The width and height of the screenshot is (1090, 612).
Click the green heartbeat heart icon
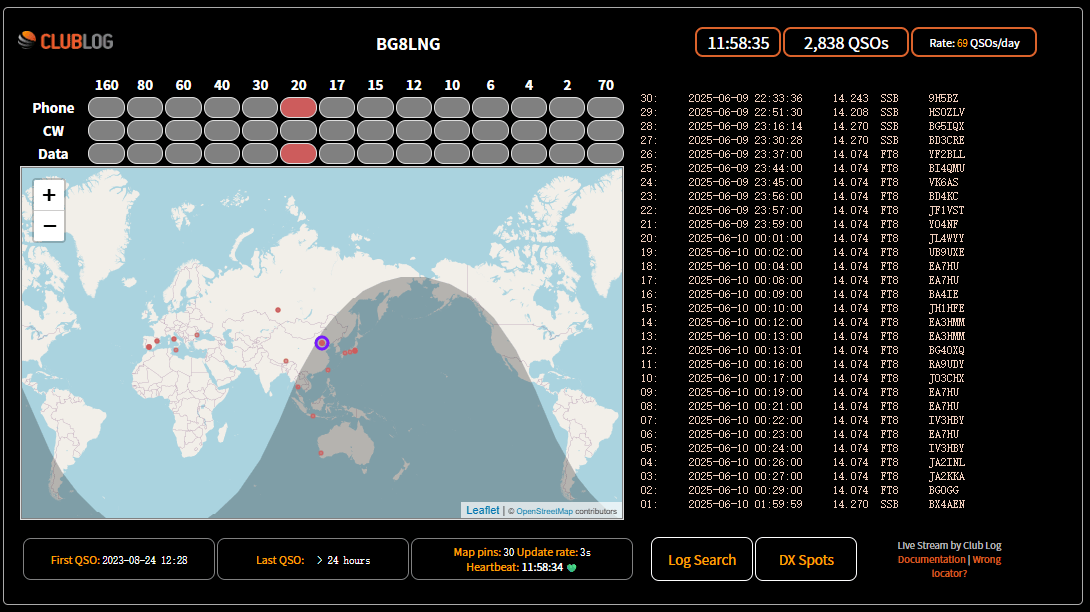571,567
